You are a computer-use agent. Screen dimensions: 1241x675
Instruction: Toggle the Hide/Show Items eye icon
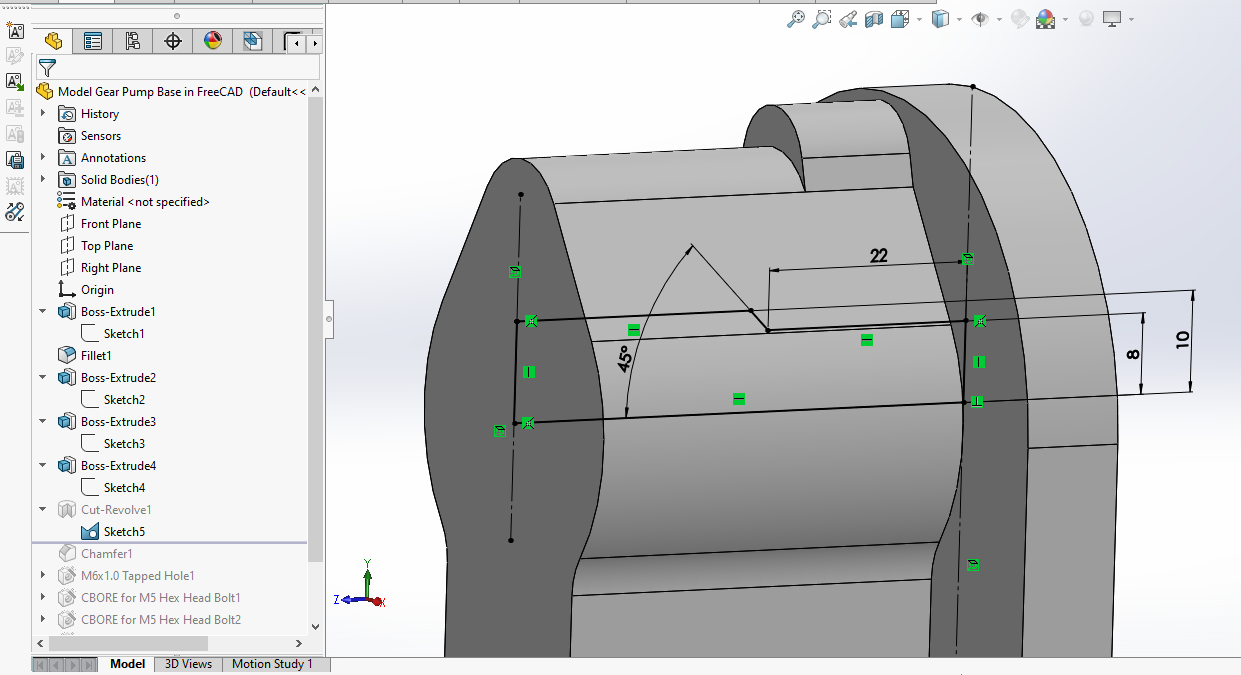coord(980,19)
